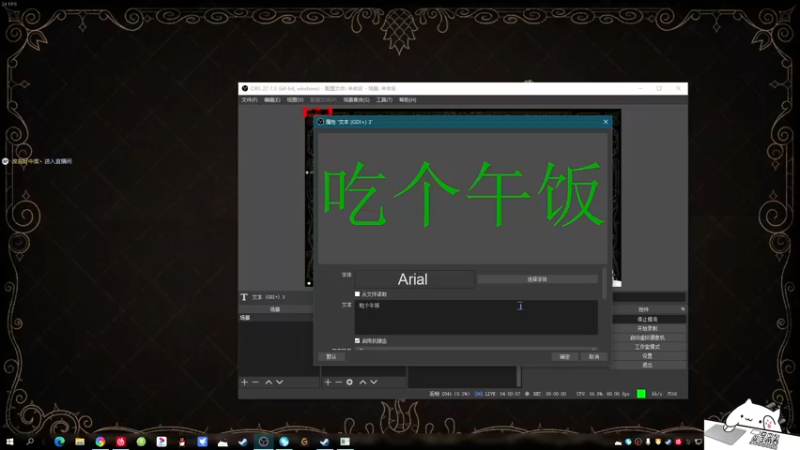
Task: Add a new scene with plus icon
Action: pos(244,382)
